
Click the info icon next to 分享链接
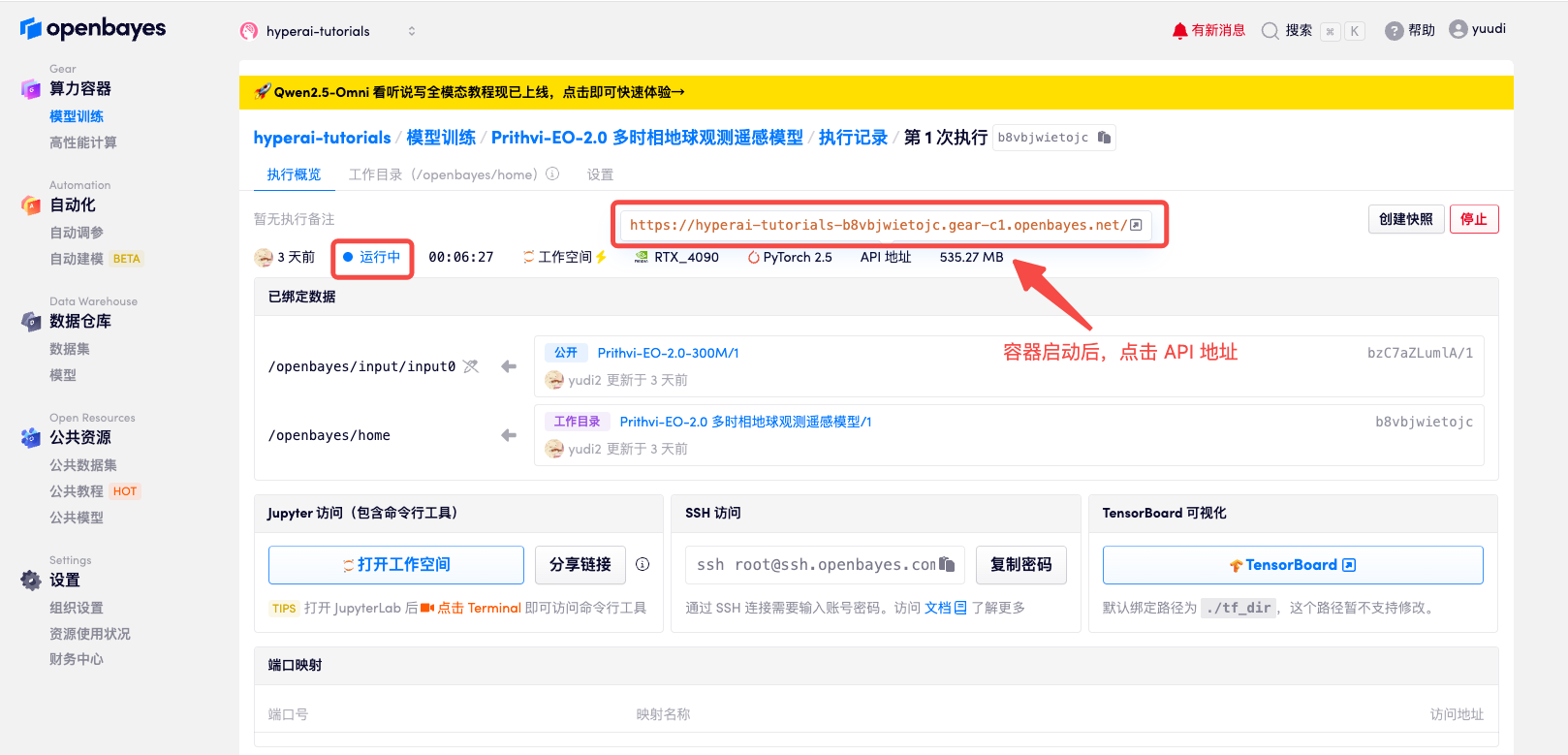[x=643, y=564]
